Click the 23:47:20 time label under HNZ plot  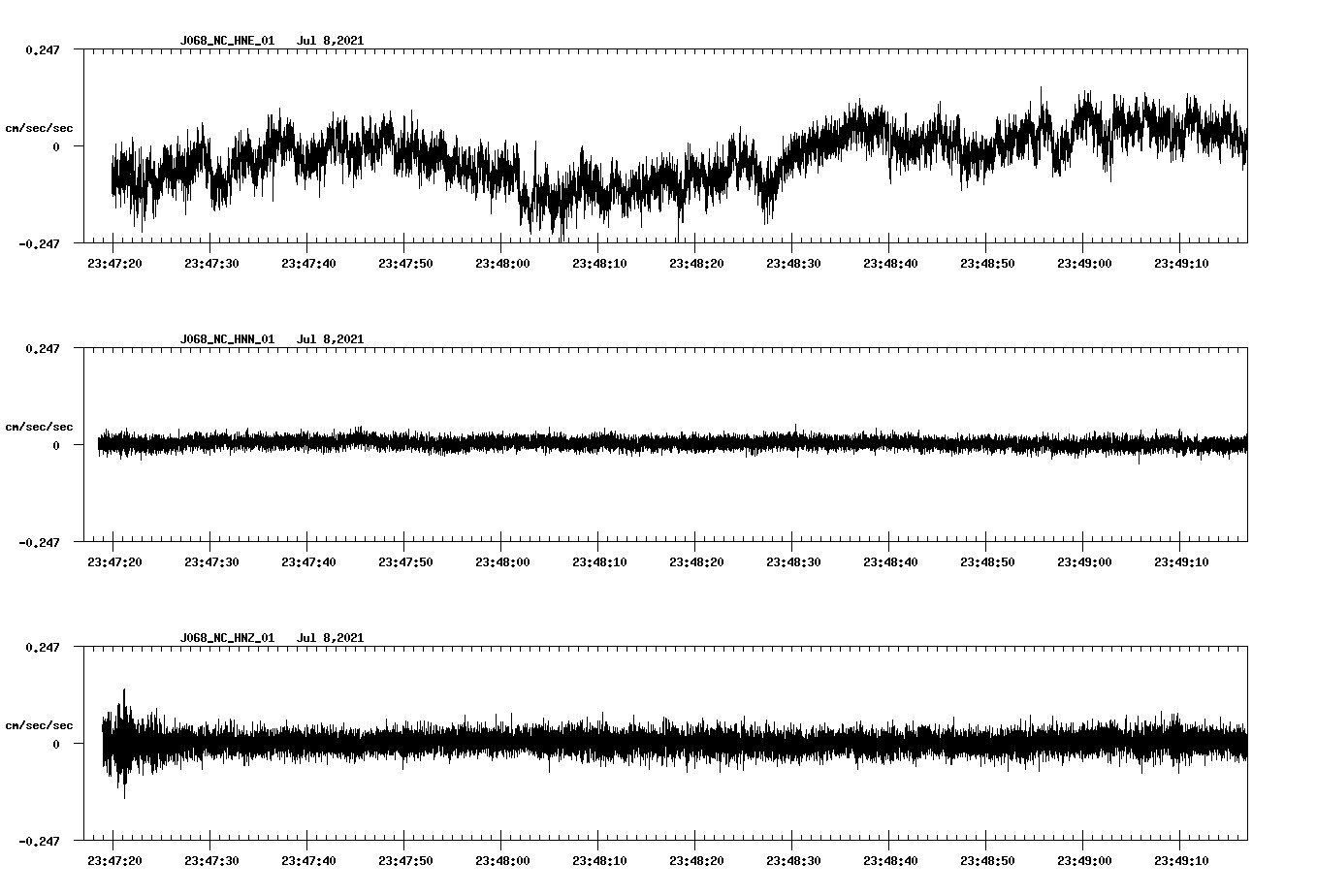pyautogui.click(x=114, y=860)
